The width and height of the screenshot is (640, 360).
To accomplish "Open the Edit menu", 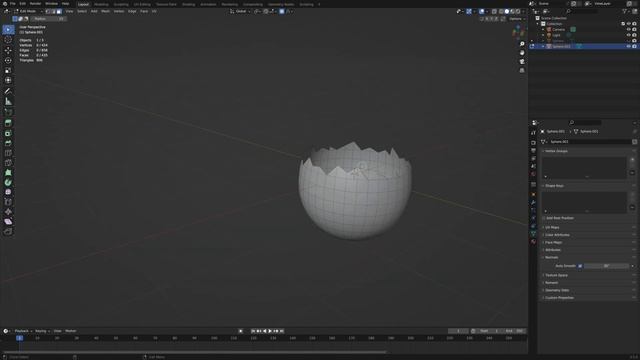I will click(x=22, y=4).
